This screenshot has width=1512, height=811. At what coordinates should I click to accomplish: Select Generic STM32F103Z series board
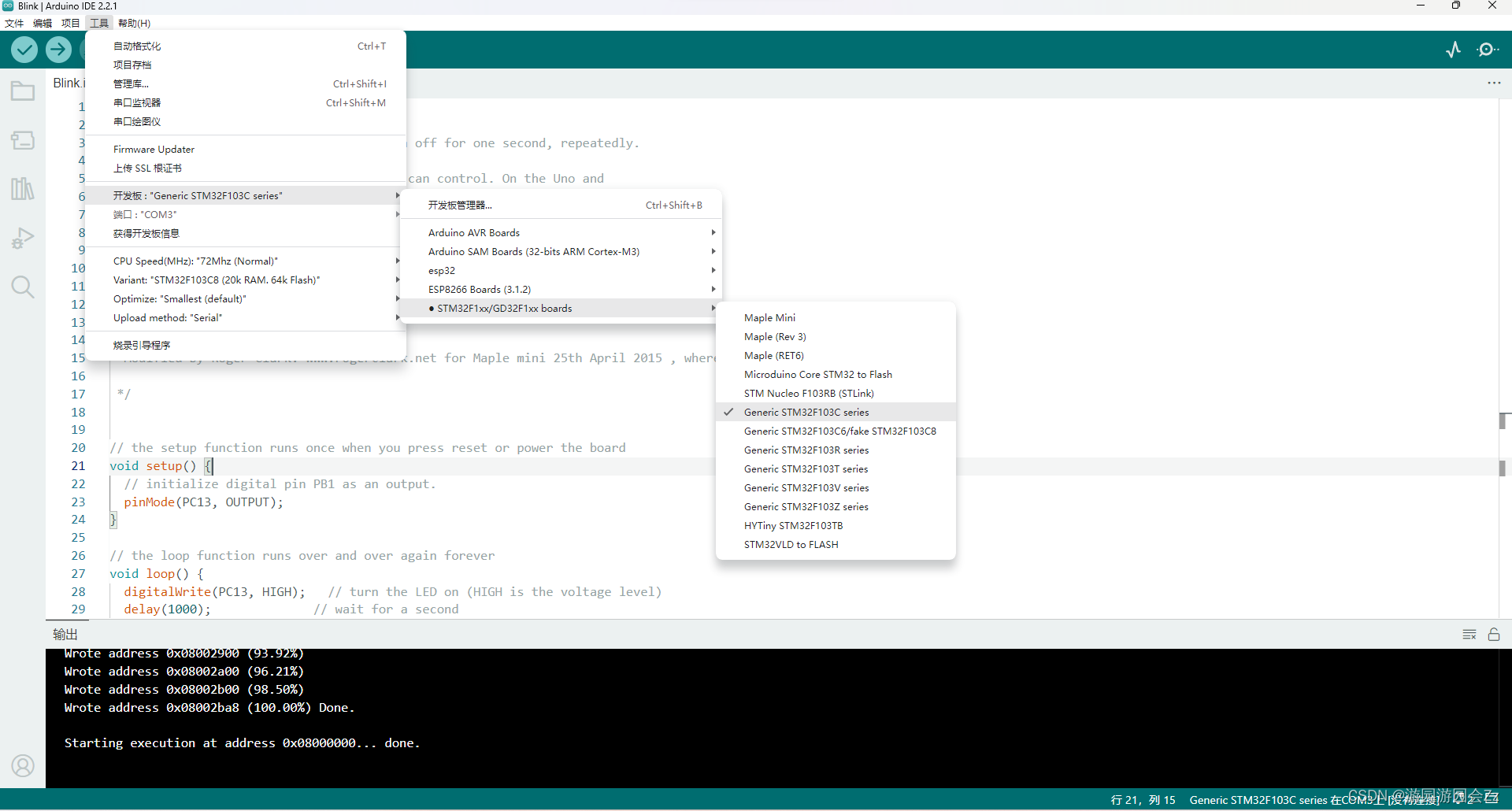pyautogui.click(x=836, y=506)
